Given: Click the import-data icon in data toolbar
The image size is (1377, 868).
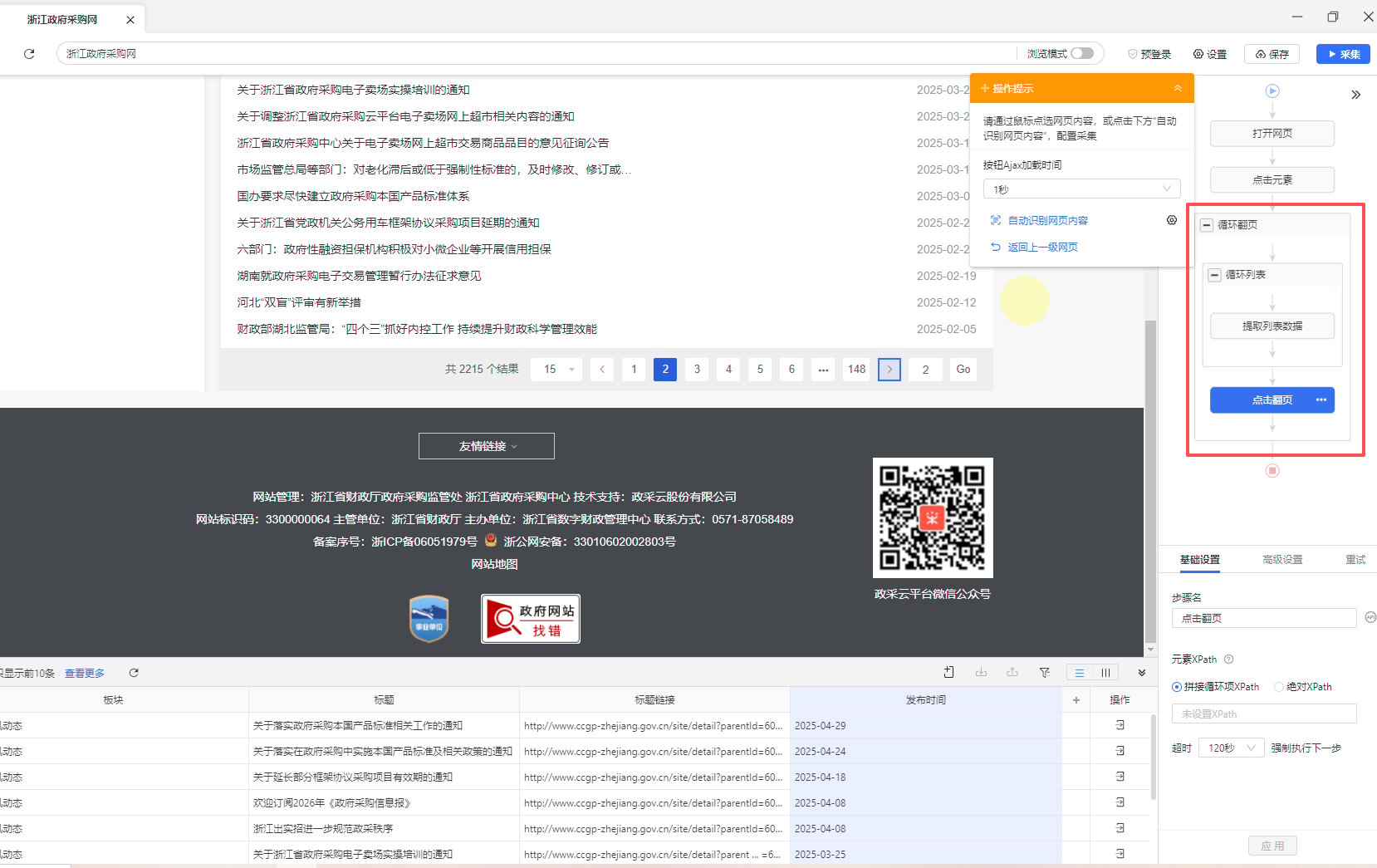Looking at the screenshot, I should pyautogui.click(x=981, y=673).
